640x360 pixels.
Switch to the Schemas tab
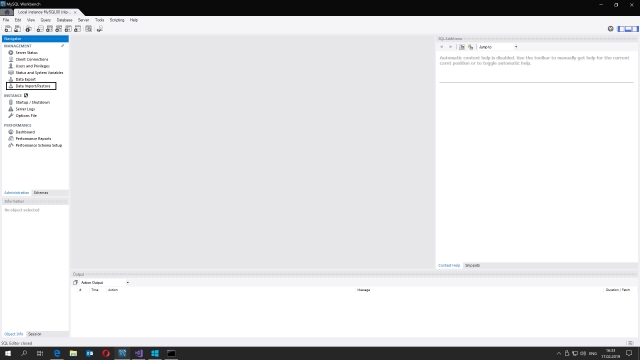(x=41, y=193)
